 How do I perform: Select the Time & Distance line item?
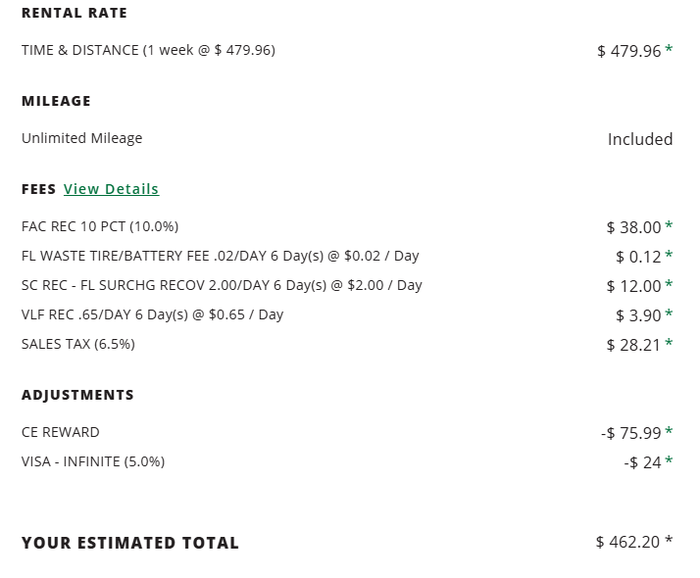[148, 50]
